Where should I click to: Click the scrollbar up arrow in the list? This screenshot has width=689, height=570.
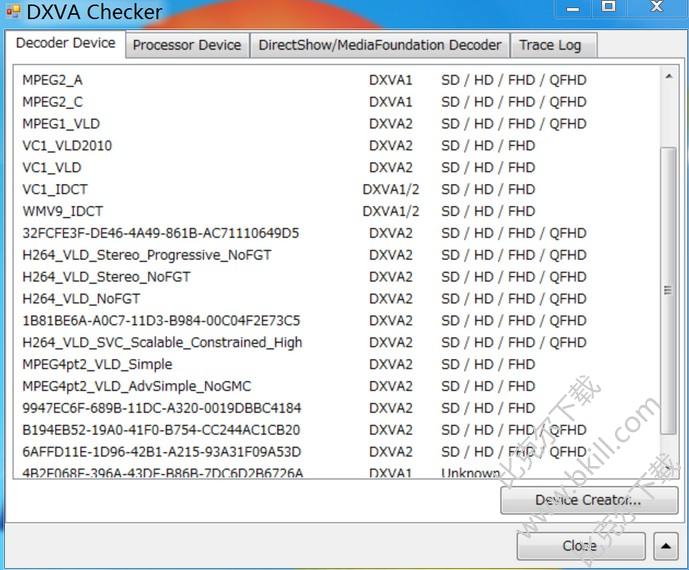coord(668,76)
